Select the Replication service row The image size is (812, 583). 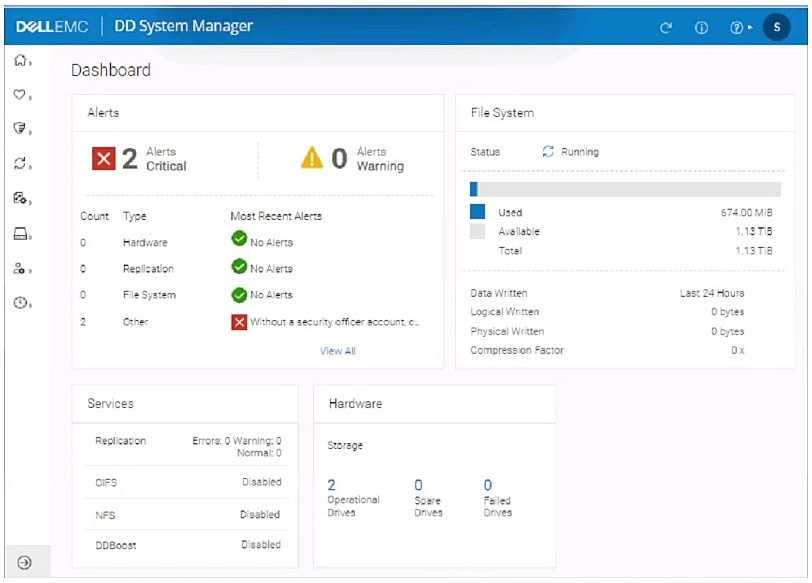coord(184,446)
